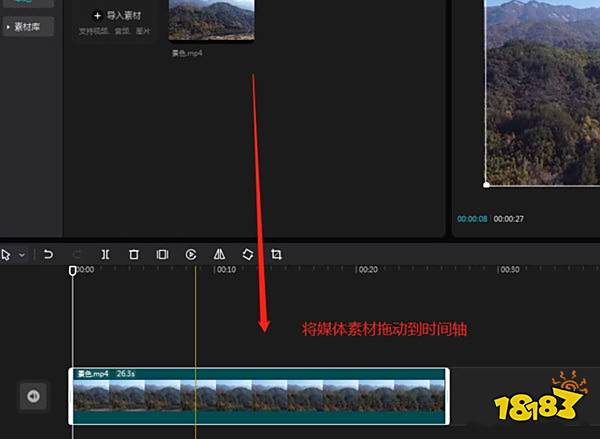
Task: Select the crop tool icon
Action: pyautogui.click(x=277, y=255)
